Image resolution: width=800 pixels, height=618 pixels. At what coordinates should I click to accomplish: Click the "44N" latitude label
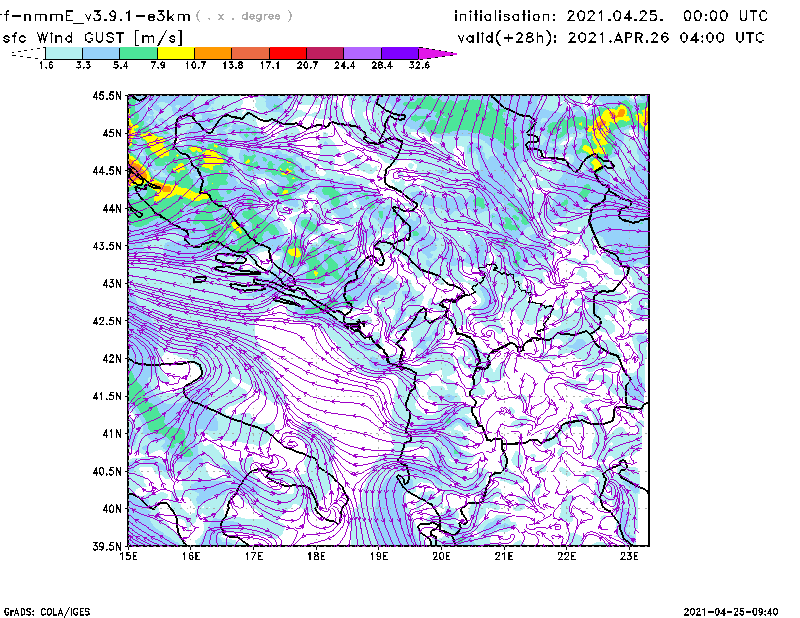tap(112, 208)
